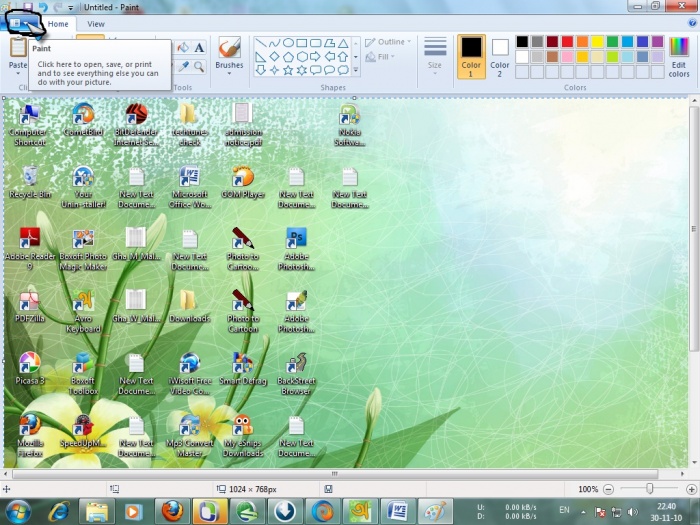This screenshot has width=700, height=525.
Task: Pick the Down arrow shape
Action: pyautogui.click(x=261, y=70)
